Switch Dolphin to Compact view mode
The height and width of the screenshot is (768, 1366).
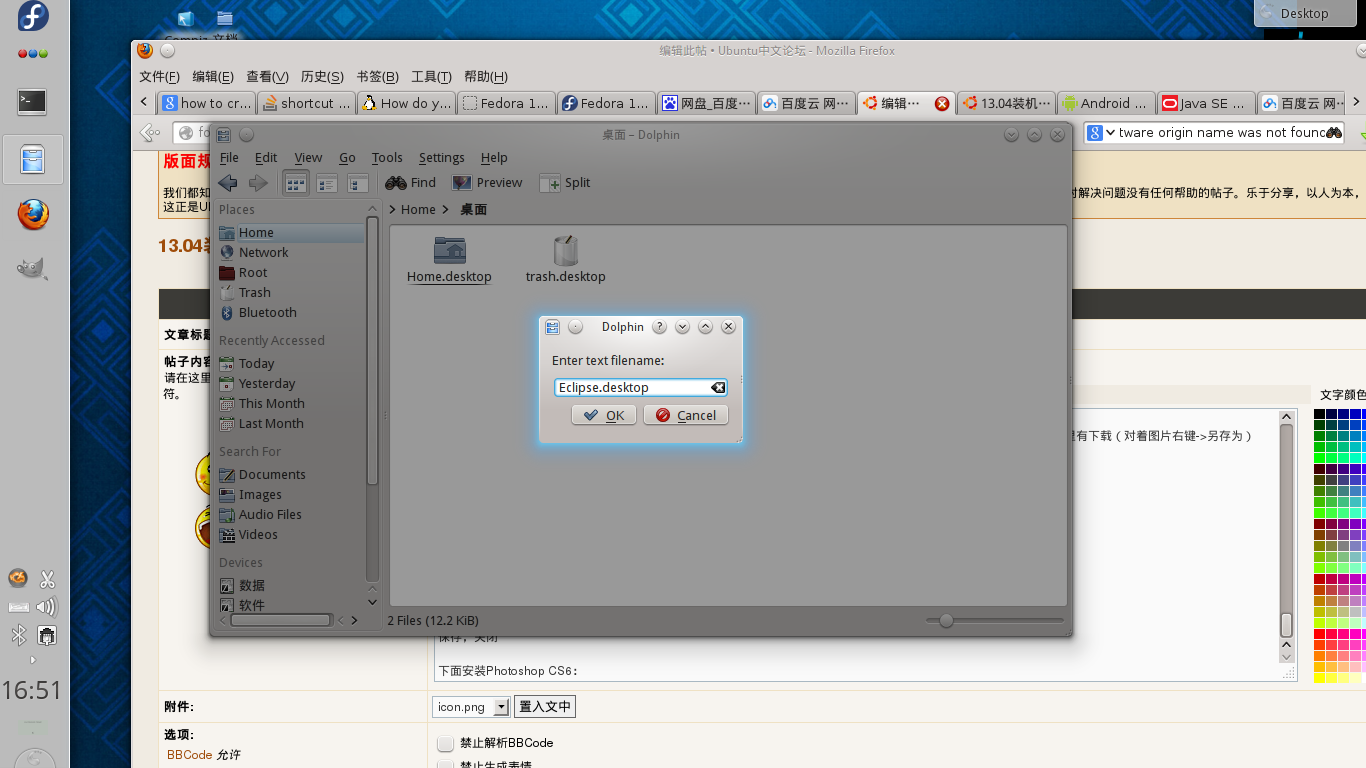pos(326,183)
